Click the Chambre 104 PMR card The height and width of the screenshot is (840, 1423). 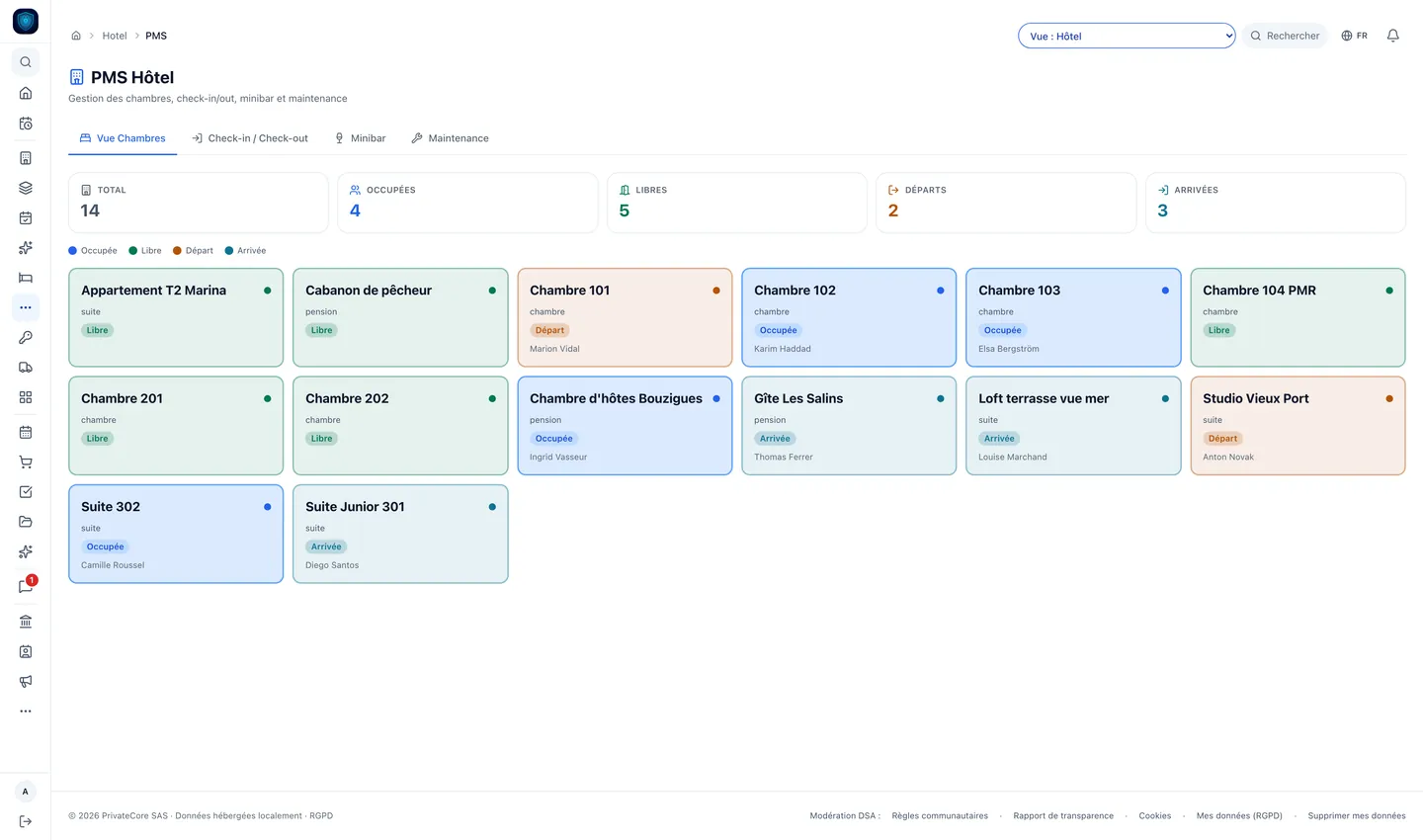(x=1297, y=317)
